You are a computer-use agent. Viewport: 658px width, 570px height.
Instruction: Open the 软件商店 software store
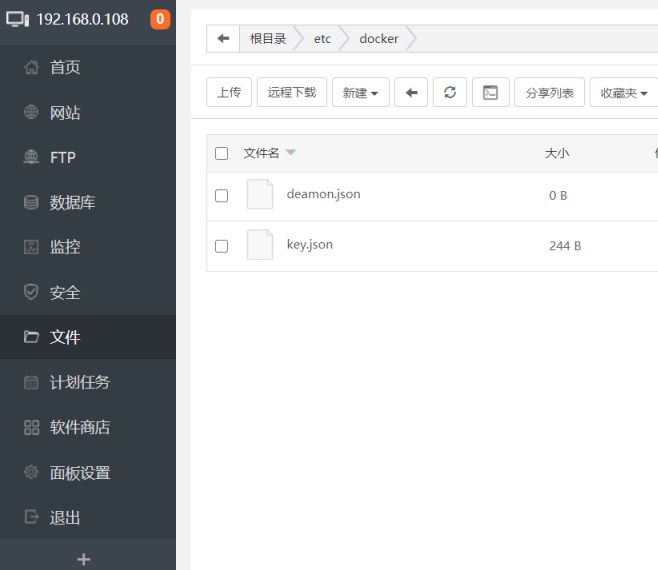tap(88, 427)
